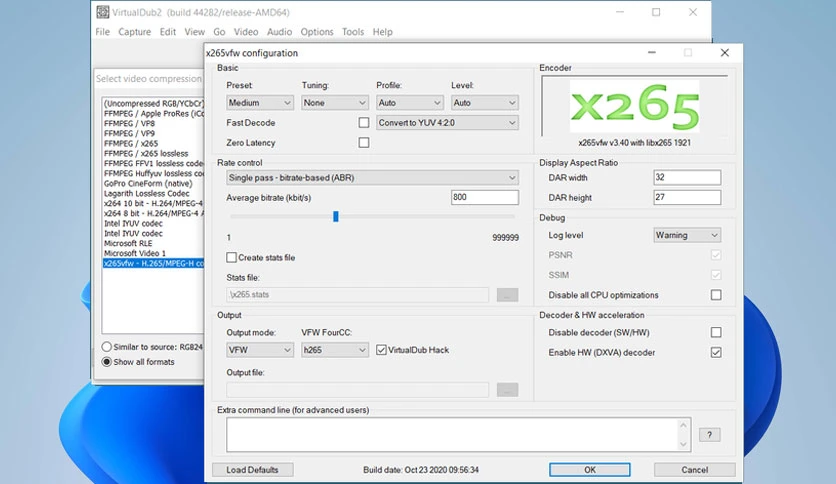Click scroll down arrow in command line box

point(684,445)
